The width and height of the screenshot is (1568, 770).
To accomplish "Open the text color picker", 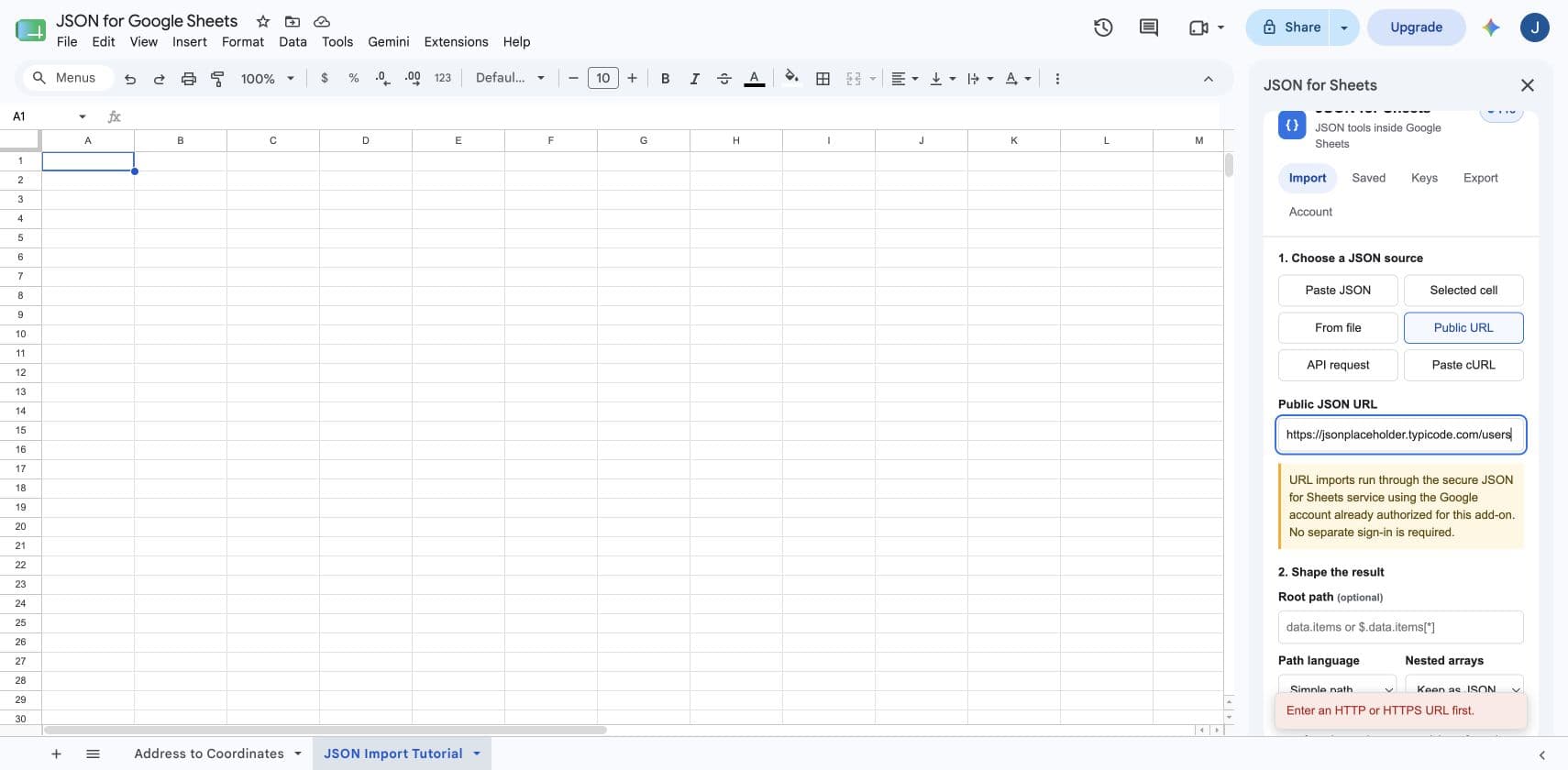I will 755,79.
